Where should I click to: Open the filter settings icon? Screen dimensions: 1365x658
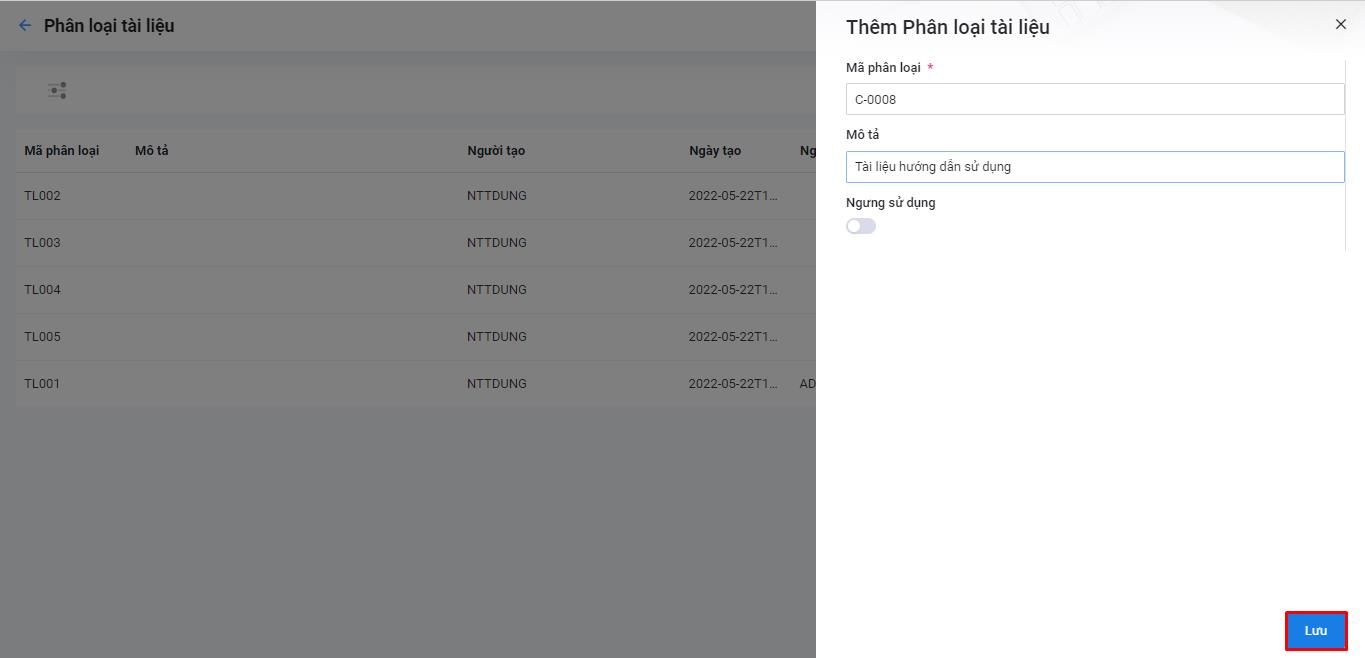coord(57,91)
